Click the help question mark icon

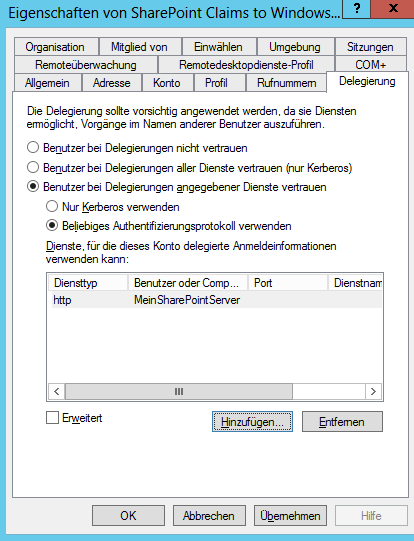click(x=357, y=9)
